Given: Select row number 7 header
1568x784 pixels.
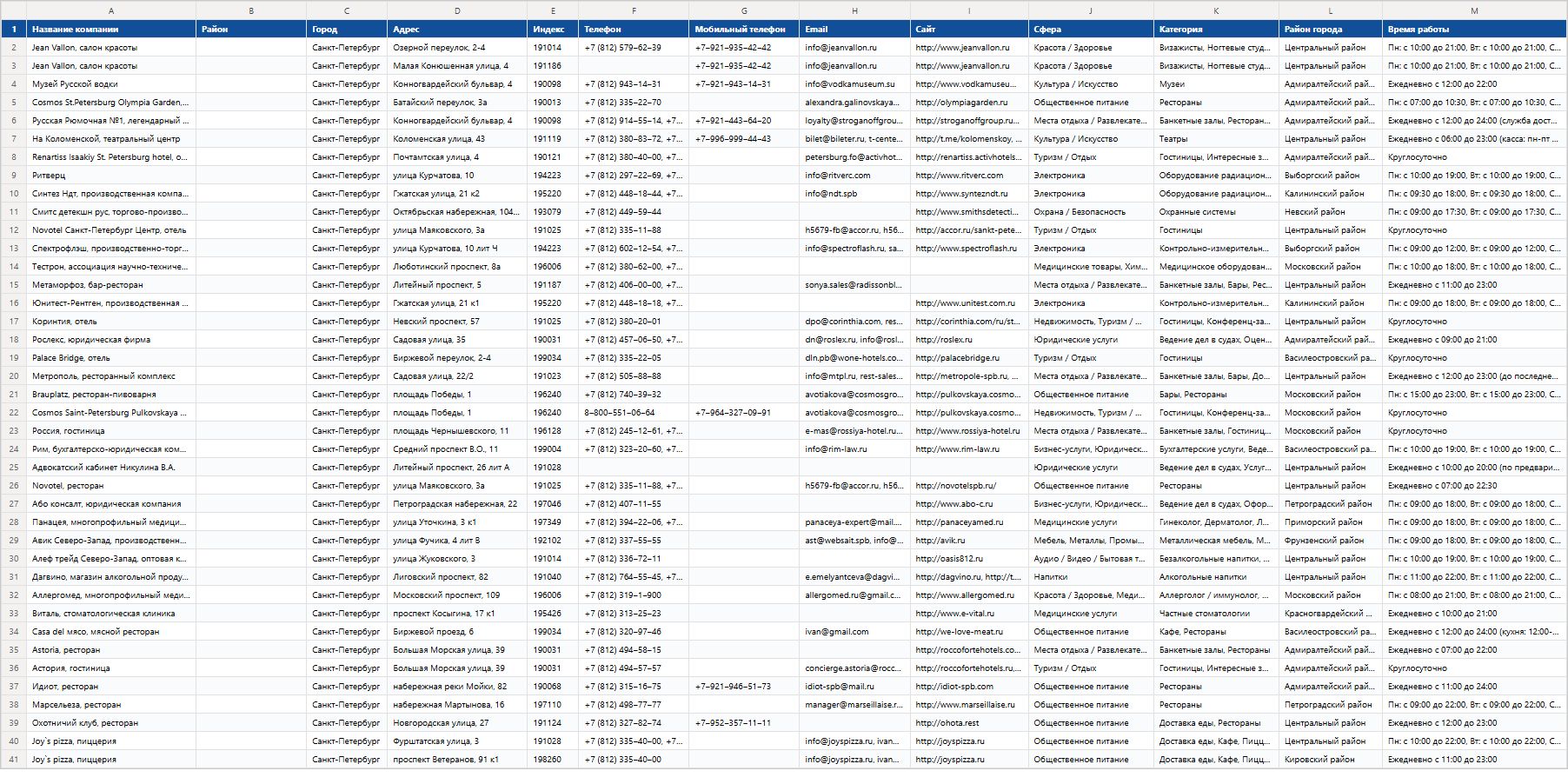Looking at the screenshot, I should point(14,139).
